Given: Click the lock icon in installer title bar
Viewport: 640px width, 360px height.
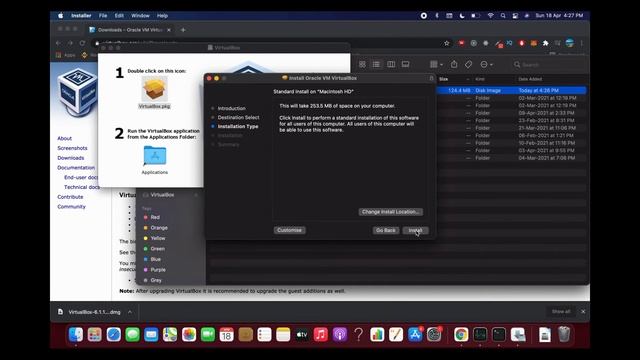Looking at the screenshot, I should click(x=431, y=78).
